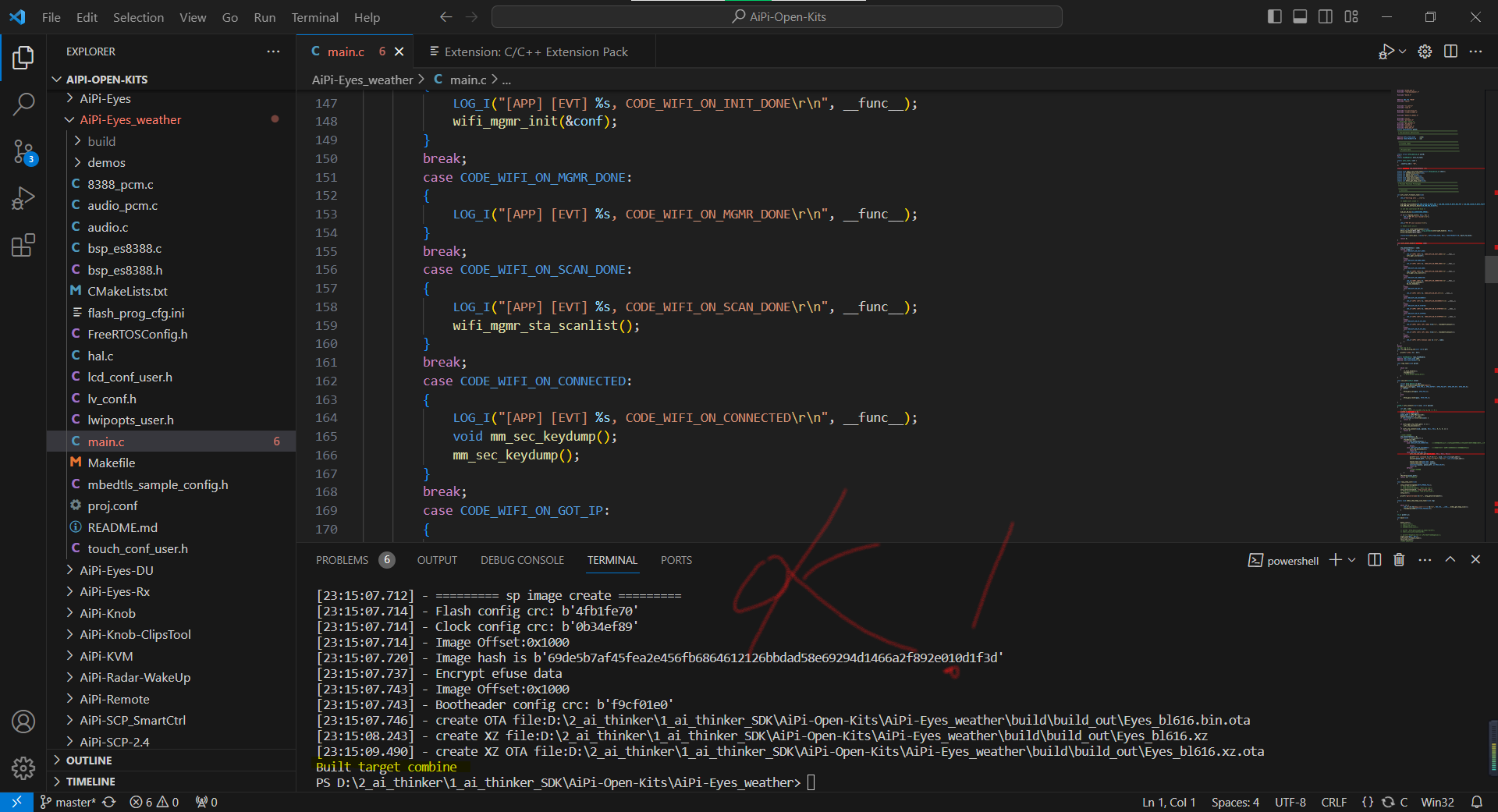Image resolution: width=1498 pixels, height=812 pixels.
Task: Switch to the DEBUG CONSOLE tab
Action: tap(522, 560)
